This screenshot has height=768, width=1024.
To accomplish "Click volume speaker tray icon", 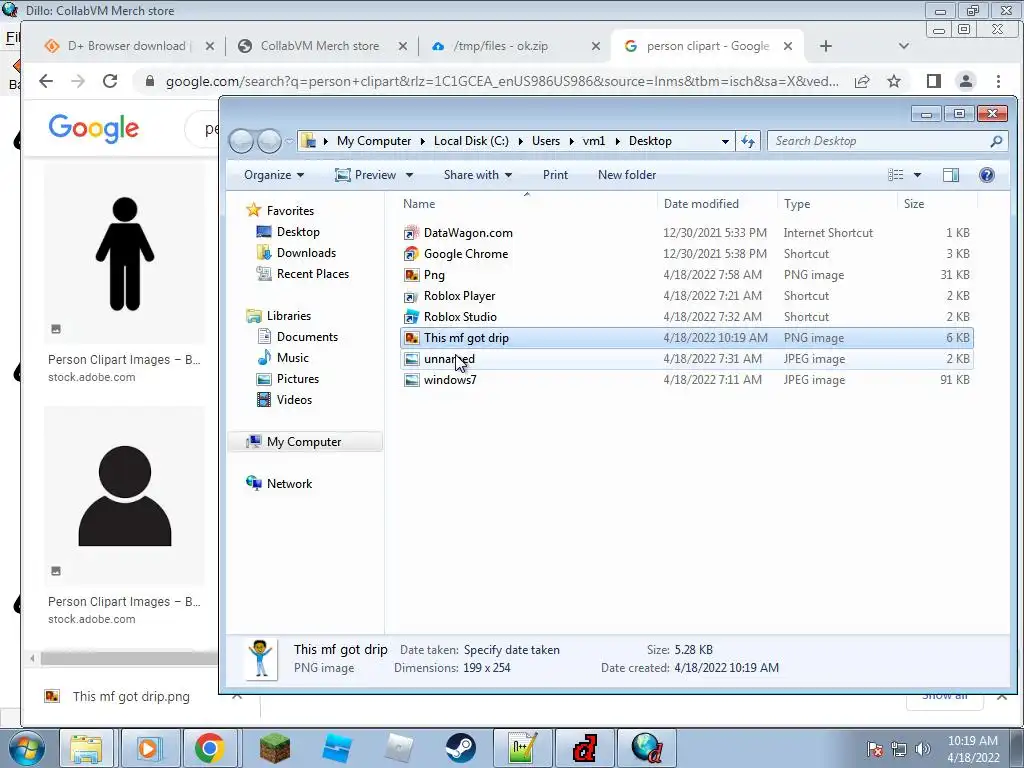I will pyautogui.click(x=923, y=750).
